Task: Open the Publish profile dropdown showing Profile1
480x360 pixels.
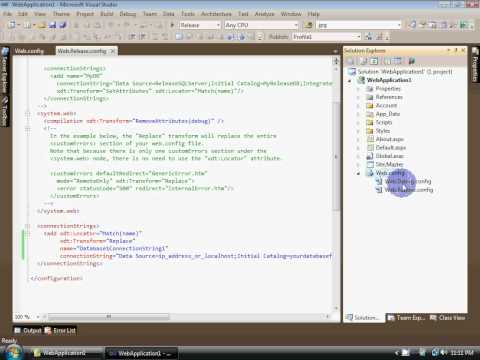Action: [x=359, y=37]
